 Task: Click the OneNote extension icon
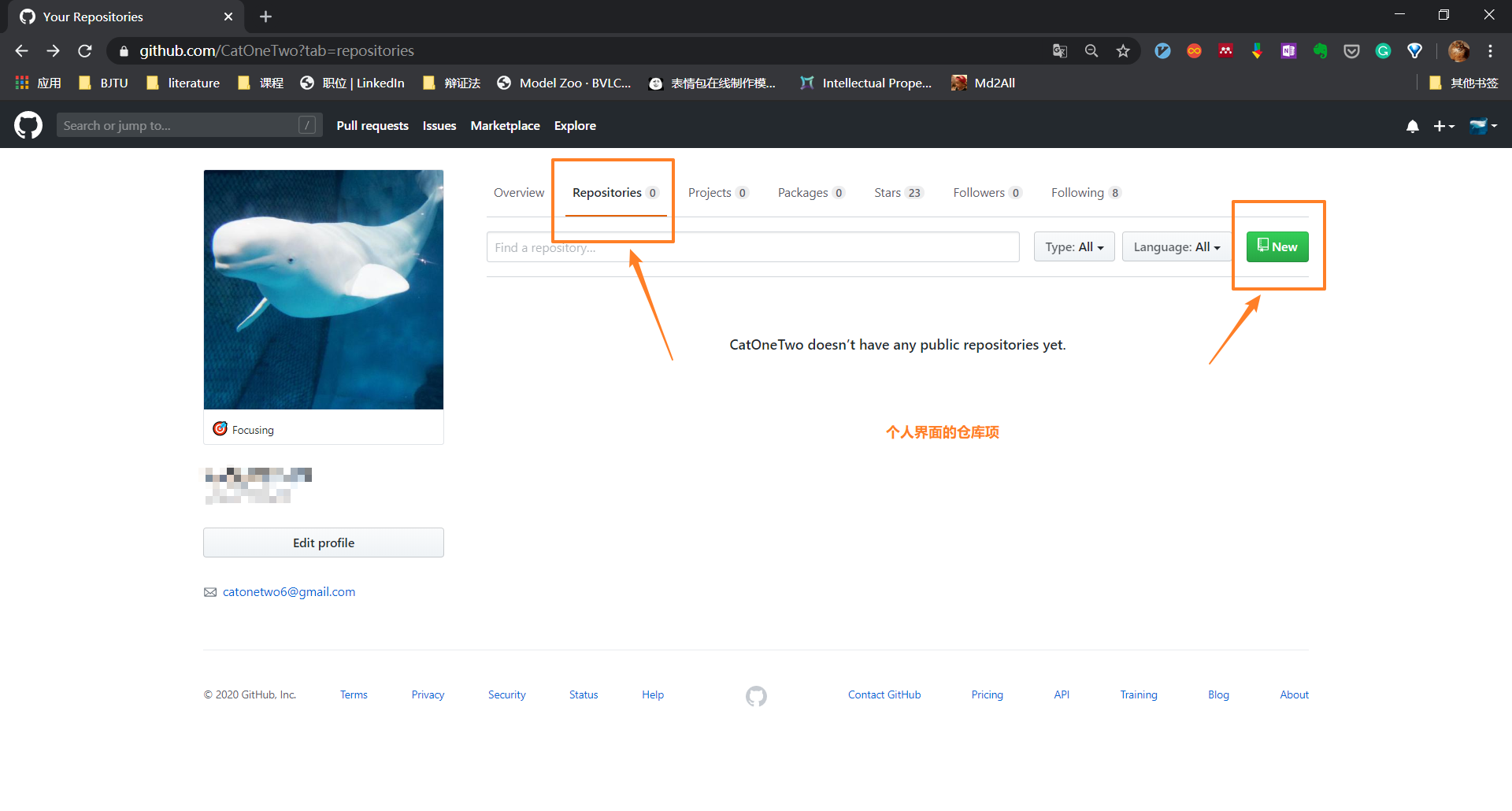click(1288, 50)
